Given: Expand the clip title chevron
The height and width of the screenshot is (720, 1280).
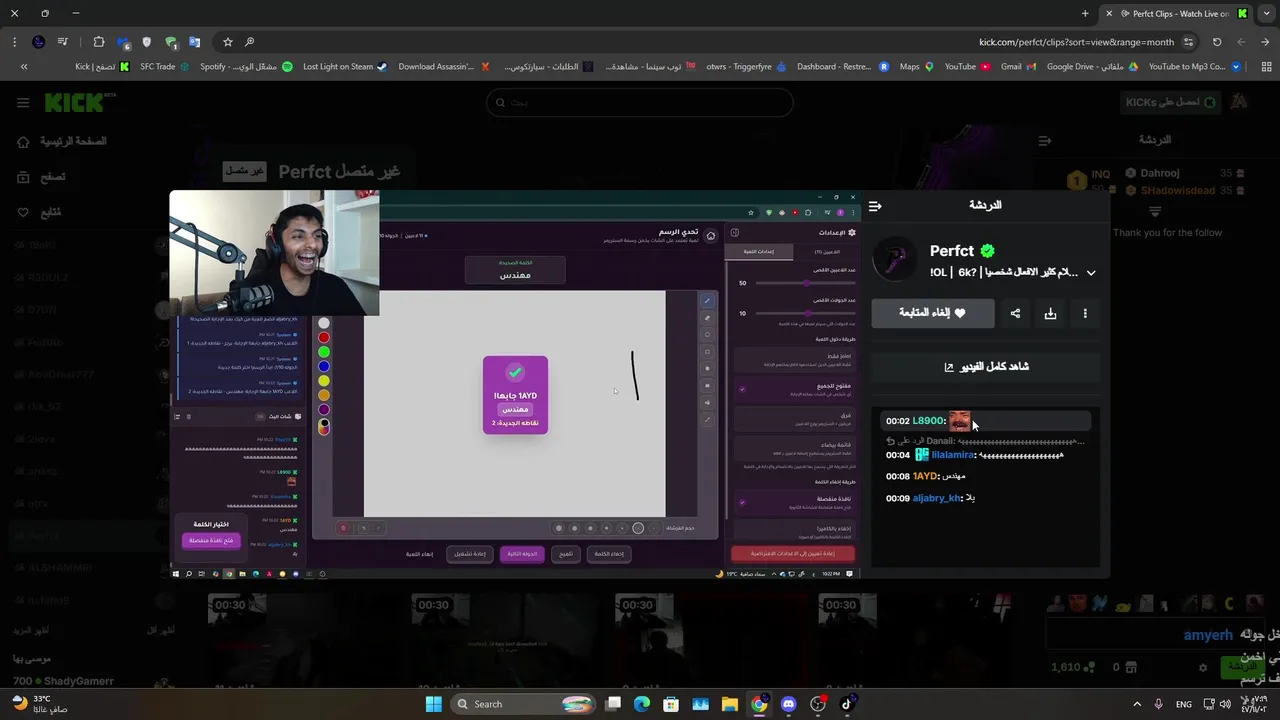Looking at the screenshot, I should point(1091,272).
